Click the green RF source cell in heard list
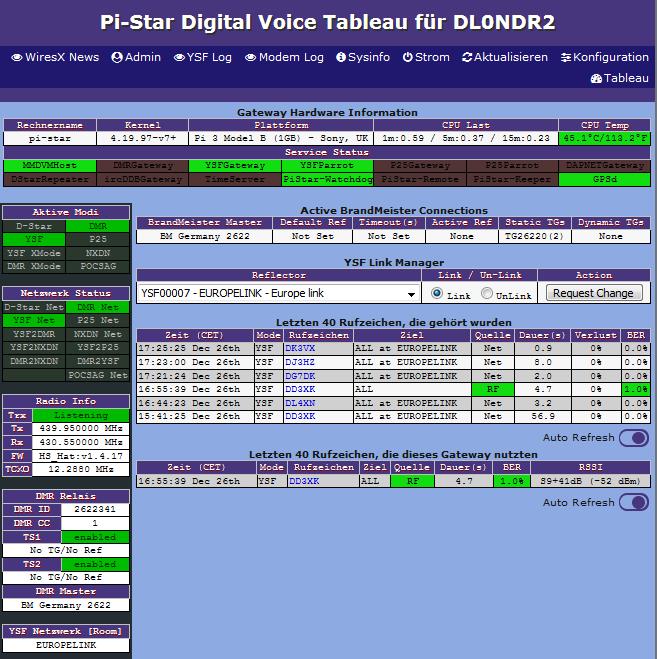Viewport: 657px width, 659px height. 493,389
